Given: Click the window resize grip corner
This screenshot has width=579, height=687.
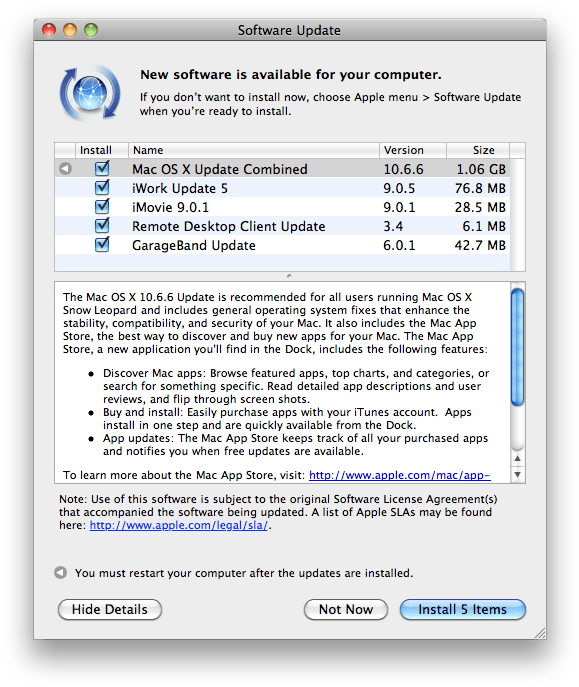Looking at the screenshot, I should pos(540,633).
